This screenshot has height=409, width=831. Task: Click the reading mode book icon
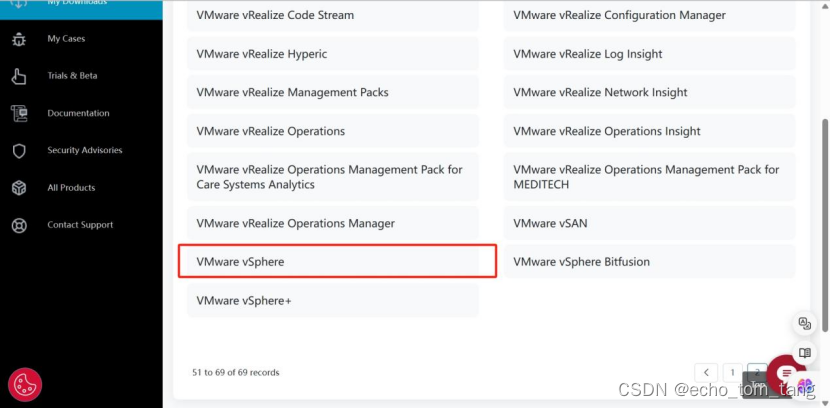click(x=805, y=353)
